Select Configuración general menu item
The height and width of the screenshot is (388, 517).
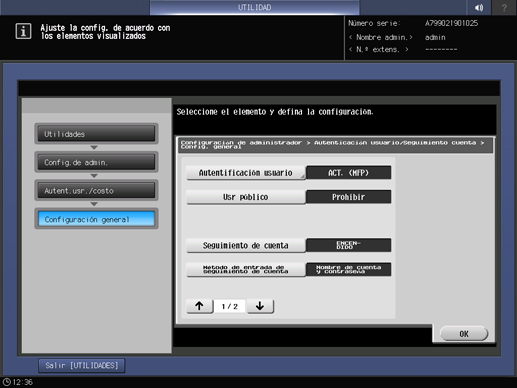(96, 219)
